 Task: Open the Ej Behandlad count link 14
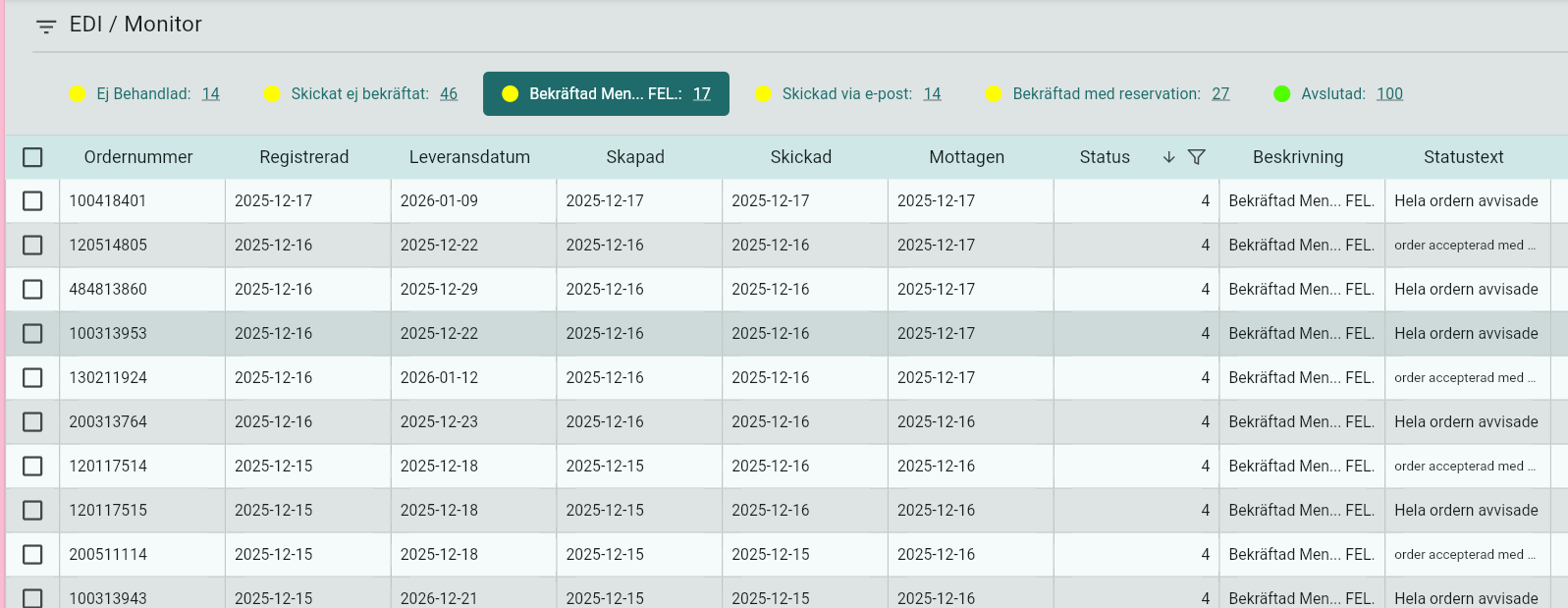(211, 94)
